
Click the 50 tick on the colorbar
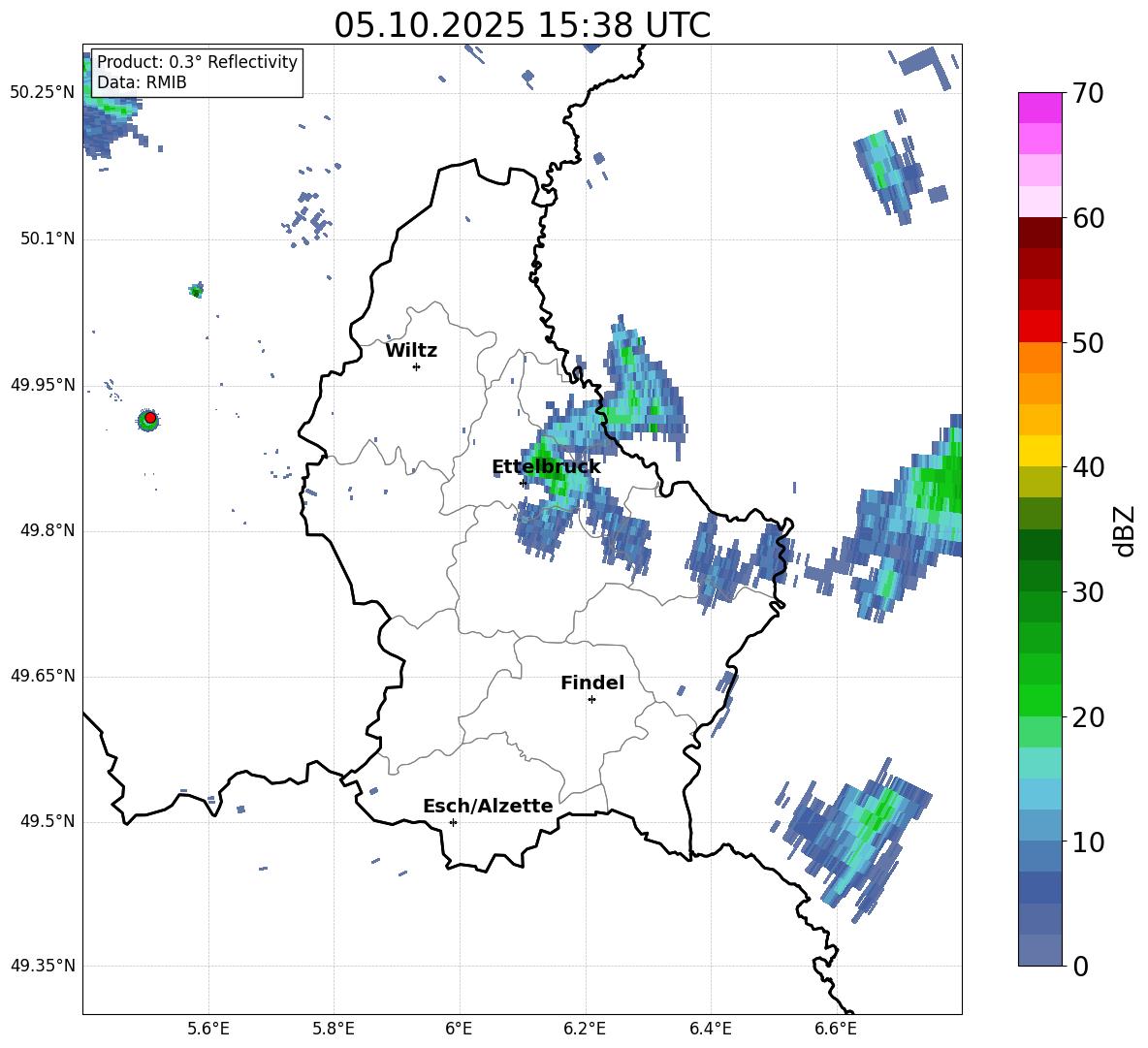point(1087,343)
